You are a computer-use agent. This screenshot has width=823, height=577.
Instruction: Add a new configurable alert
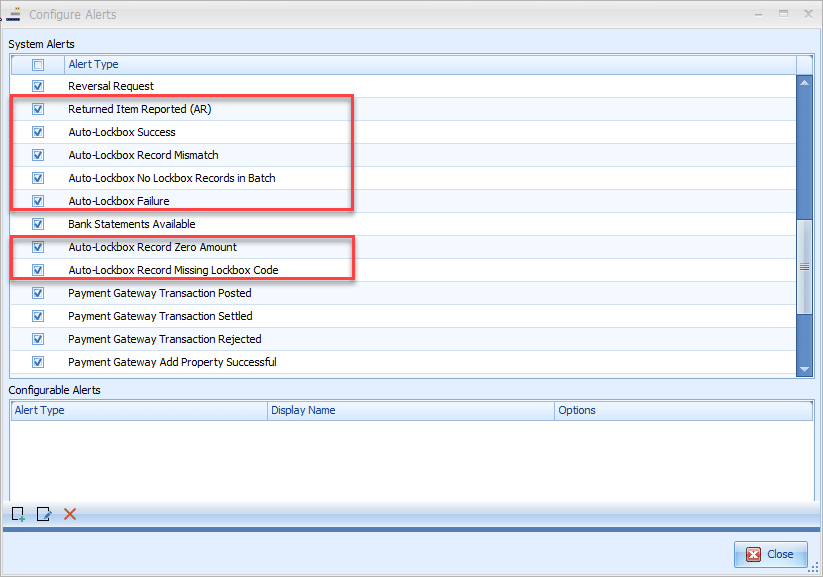[18, 514]
